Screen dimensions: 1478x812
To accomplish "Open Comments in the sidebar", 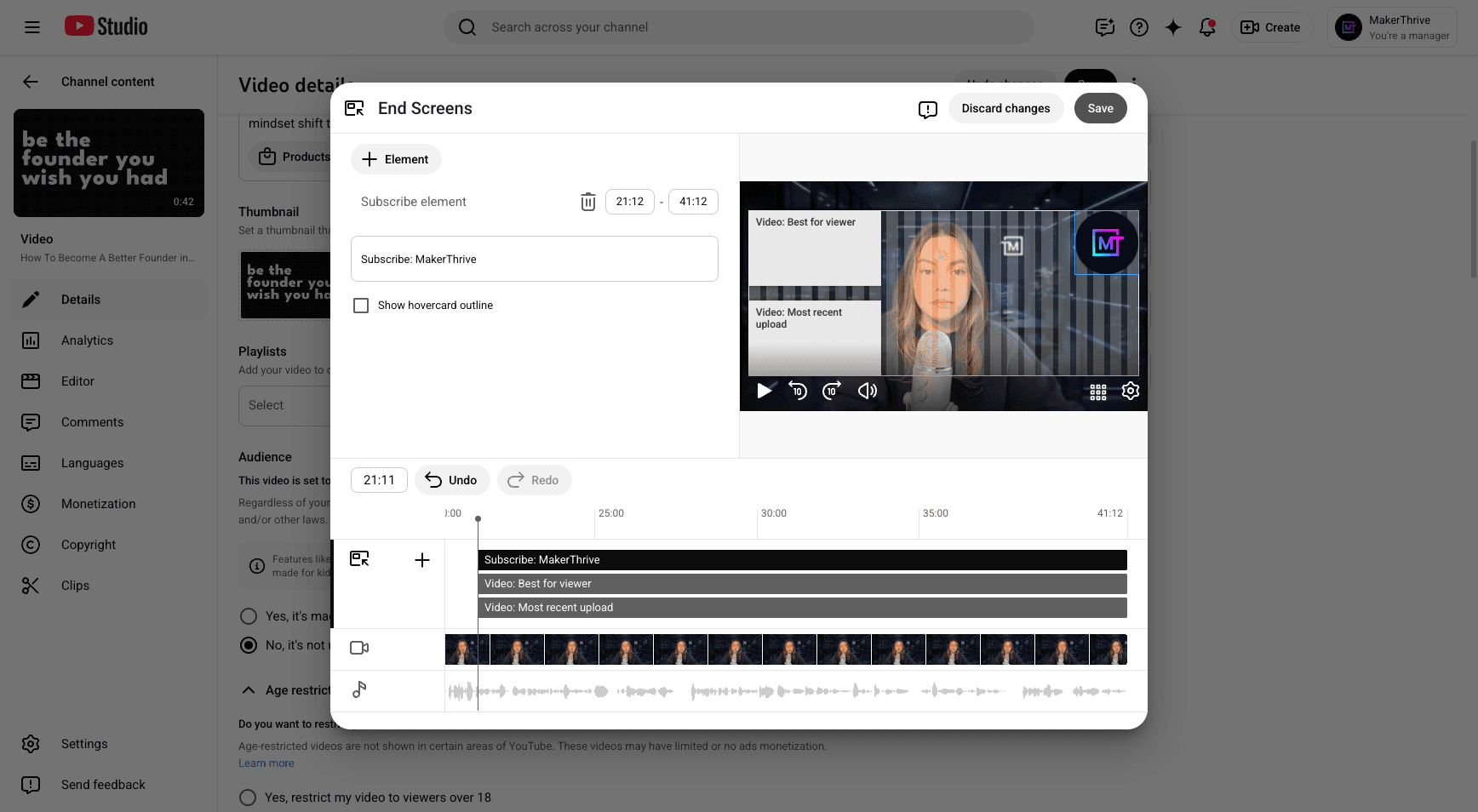I will [109, 422].
